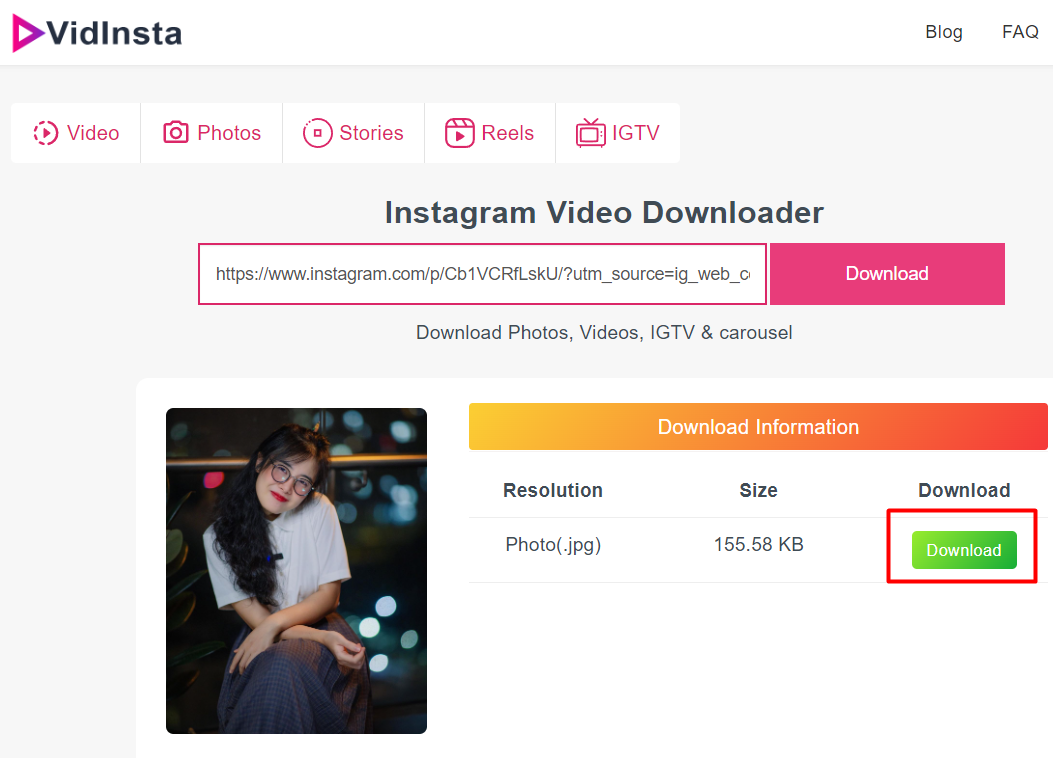Open the Blog link in the header
Viewport: 1053px width, 758px height.
tap(944, 32)
